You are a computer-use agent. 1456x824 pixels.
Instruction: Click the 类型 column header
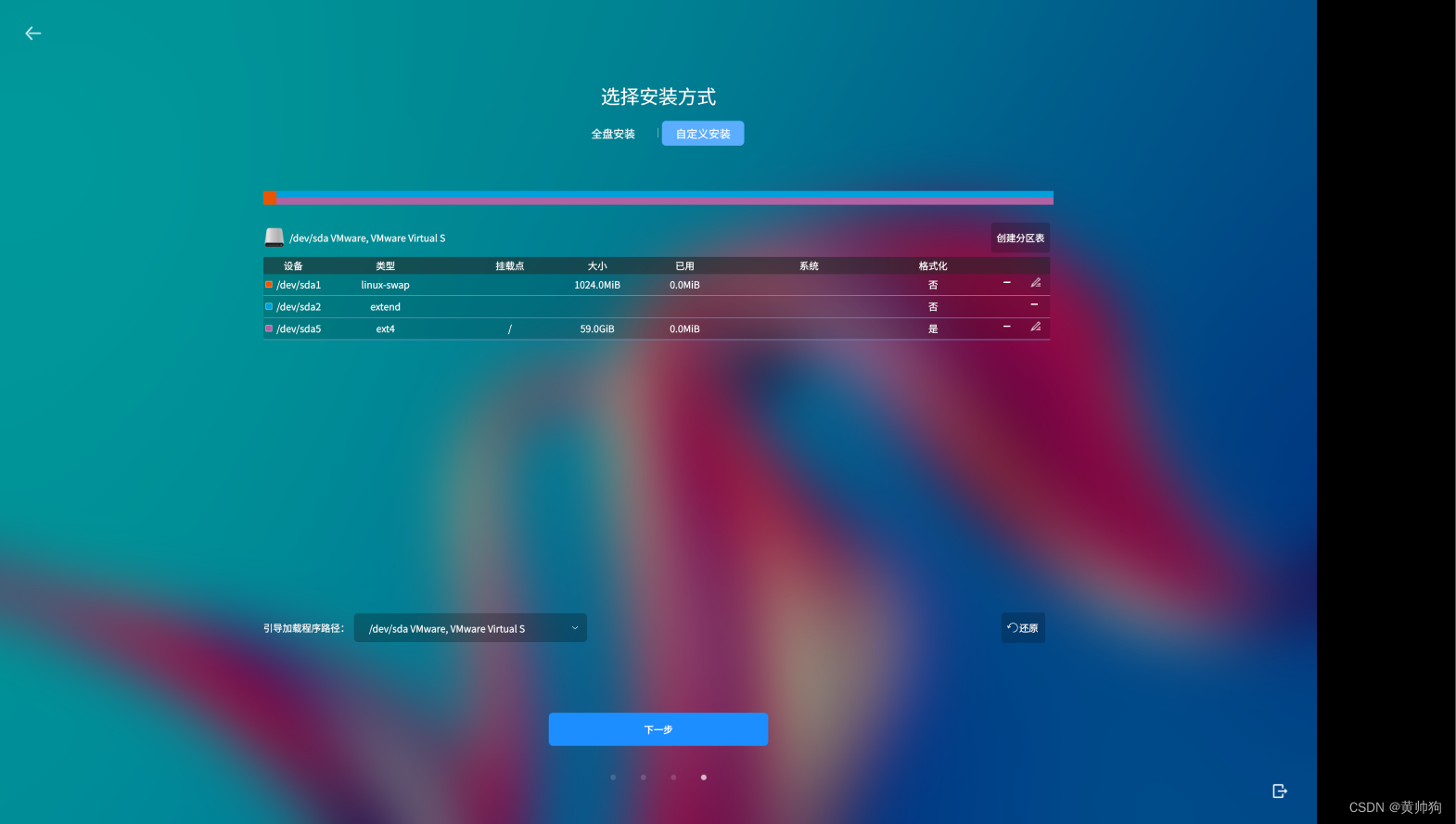pos(385,265)
